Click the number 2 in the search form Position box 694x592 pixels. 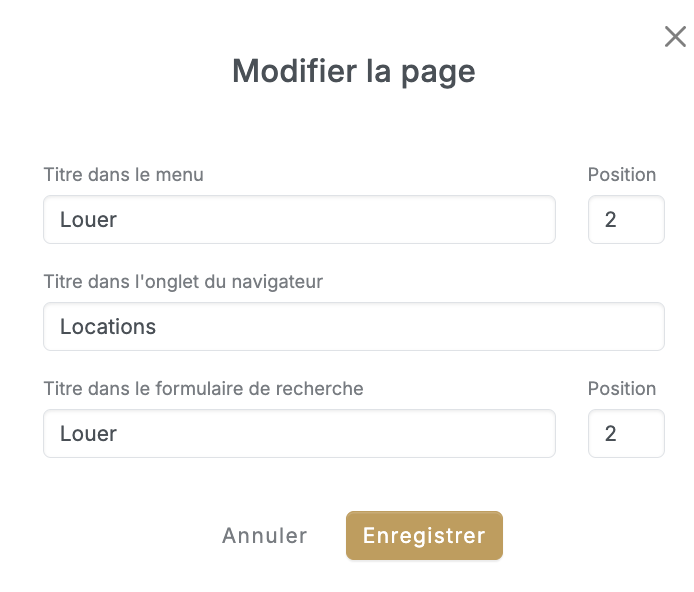(x=610, y=434)
